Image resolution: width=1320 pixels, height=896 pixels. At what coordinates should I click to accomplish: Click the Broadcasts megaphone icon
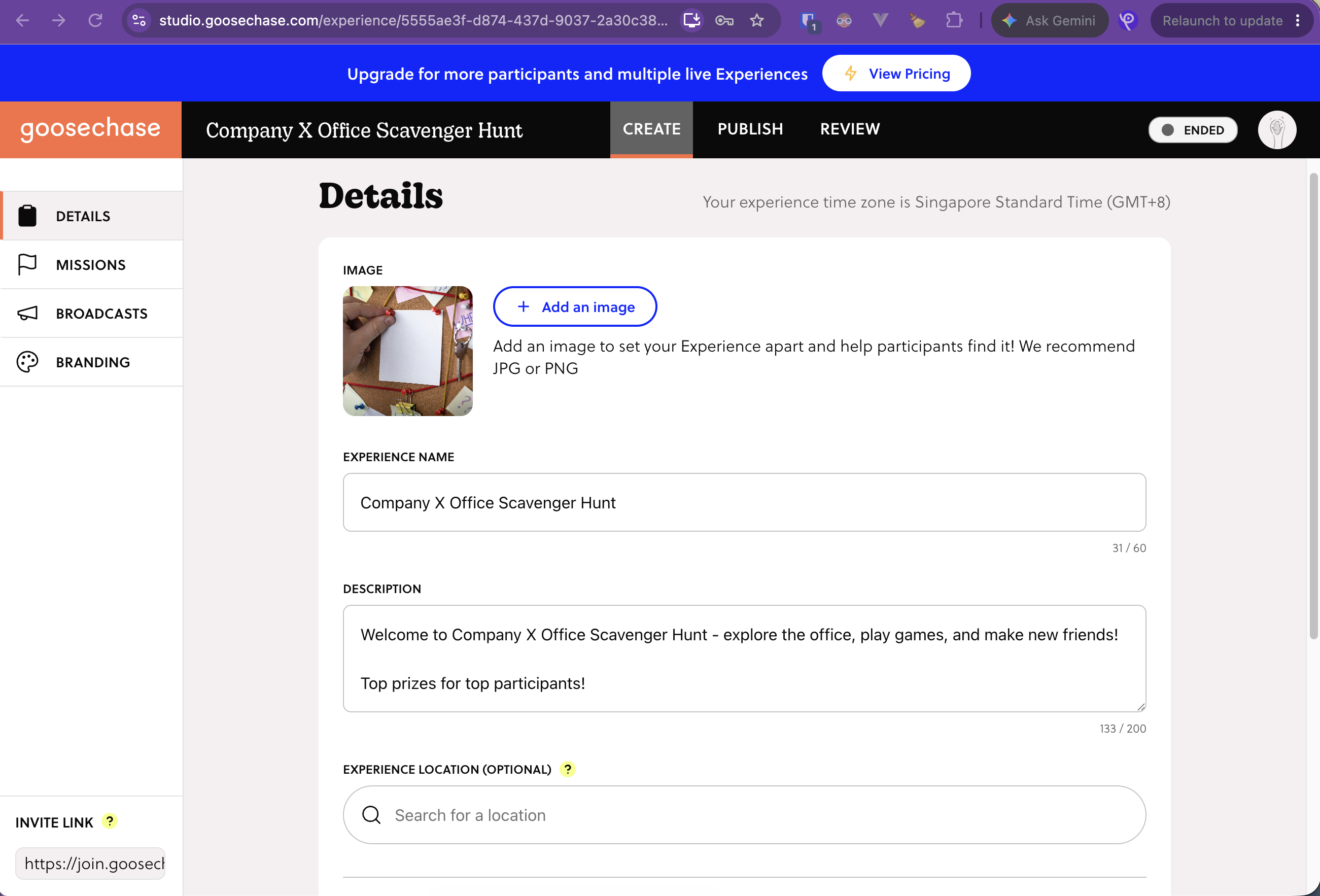click(27, 313)
